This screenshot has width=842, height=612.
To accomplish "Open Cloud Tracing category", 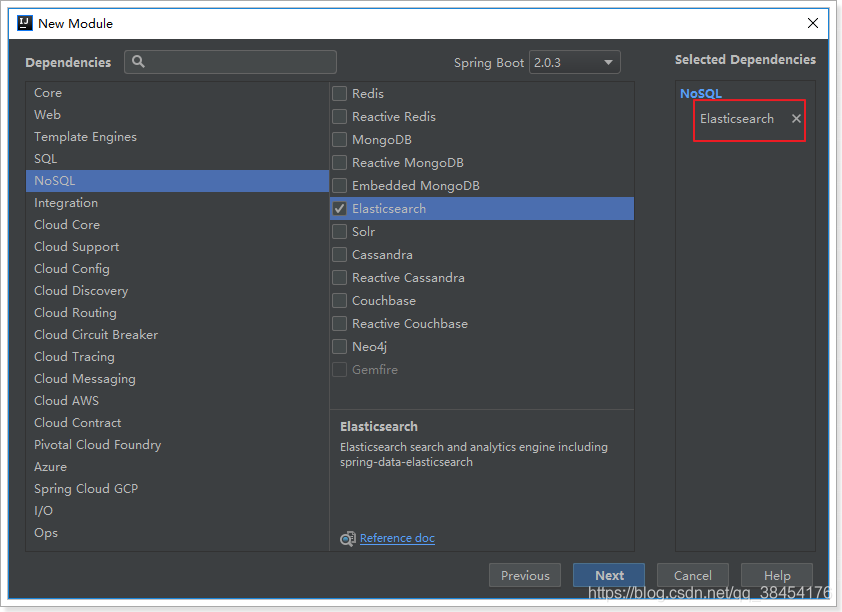I will coord(177,357).
